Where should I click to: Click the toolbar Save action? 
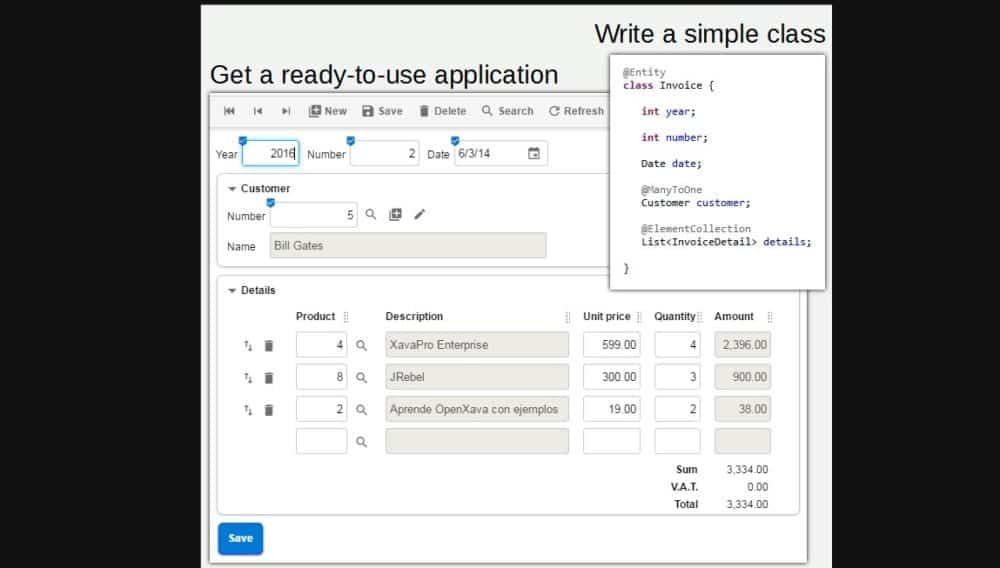(382, 111)
